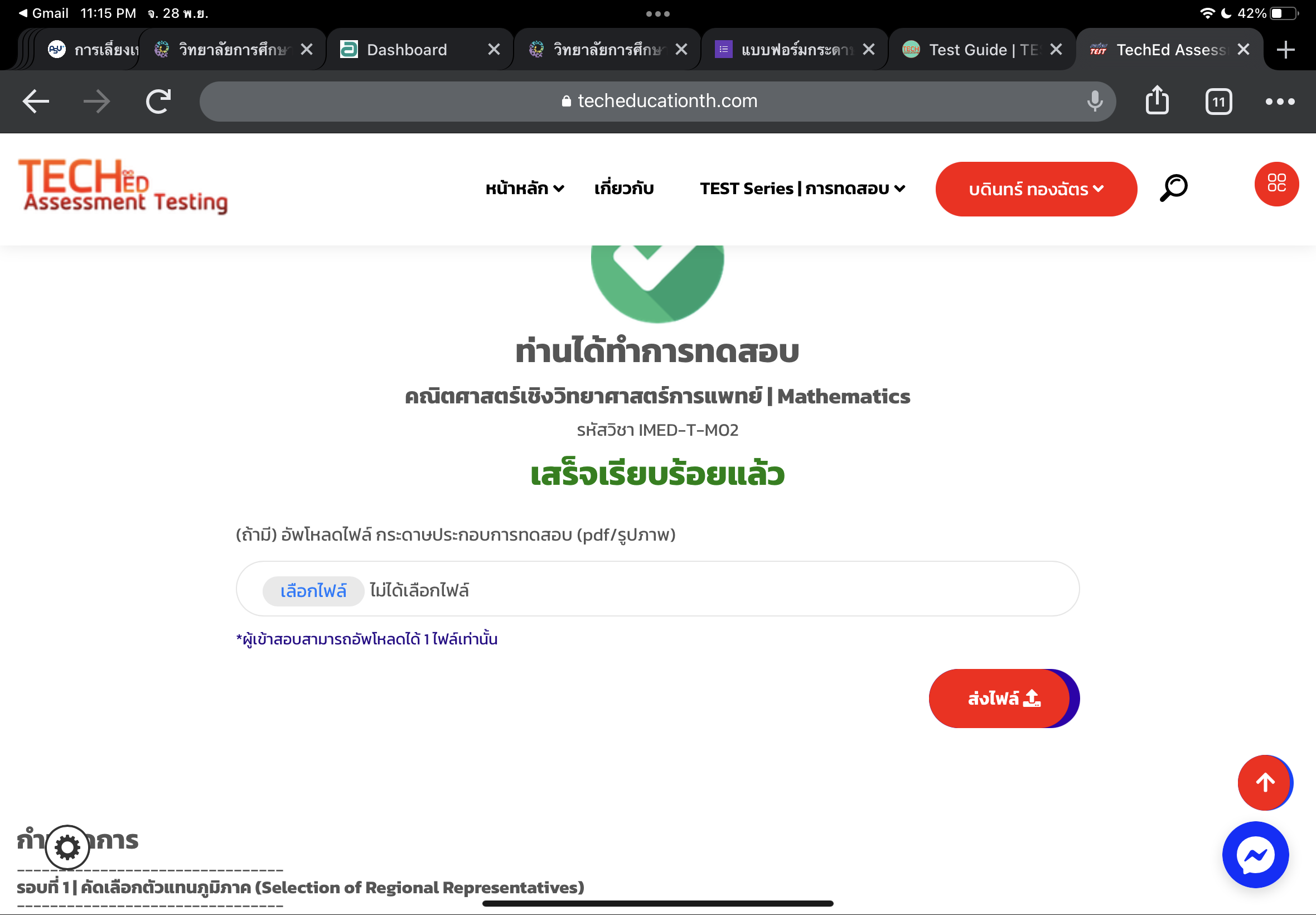
Task: Focus the techeducationth.com address bar
Action: point(657,102)
